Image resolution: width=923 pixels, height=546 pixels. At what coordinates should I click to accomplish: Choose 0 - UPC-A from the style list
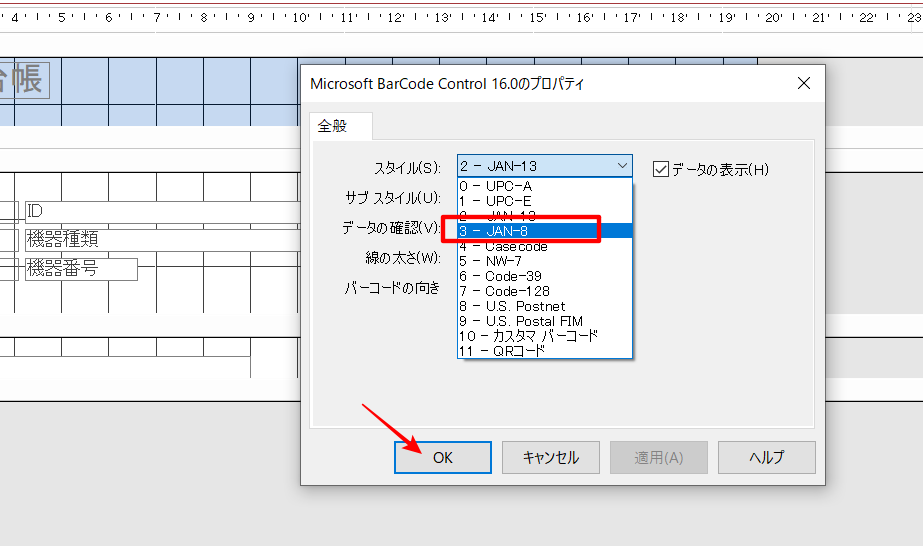(x=544, y=186)
